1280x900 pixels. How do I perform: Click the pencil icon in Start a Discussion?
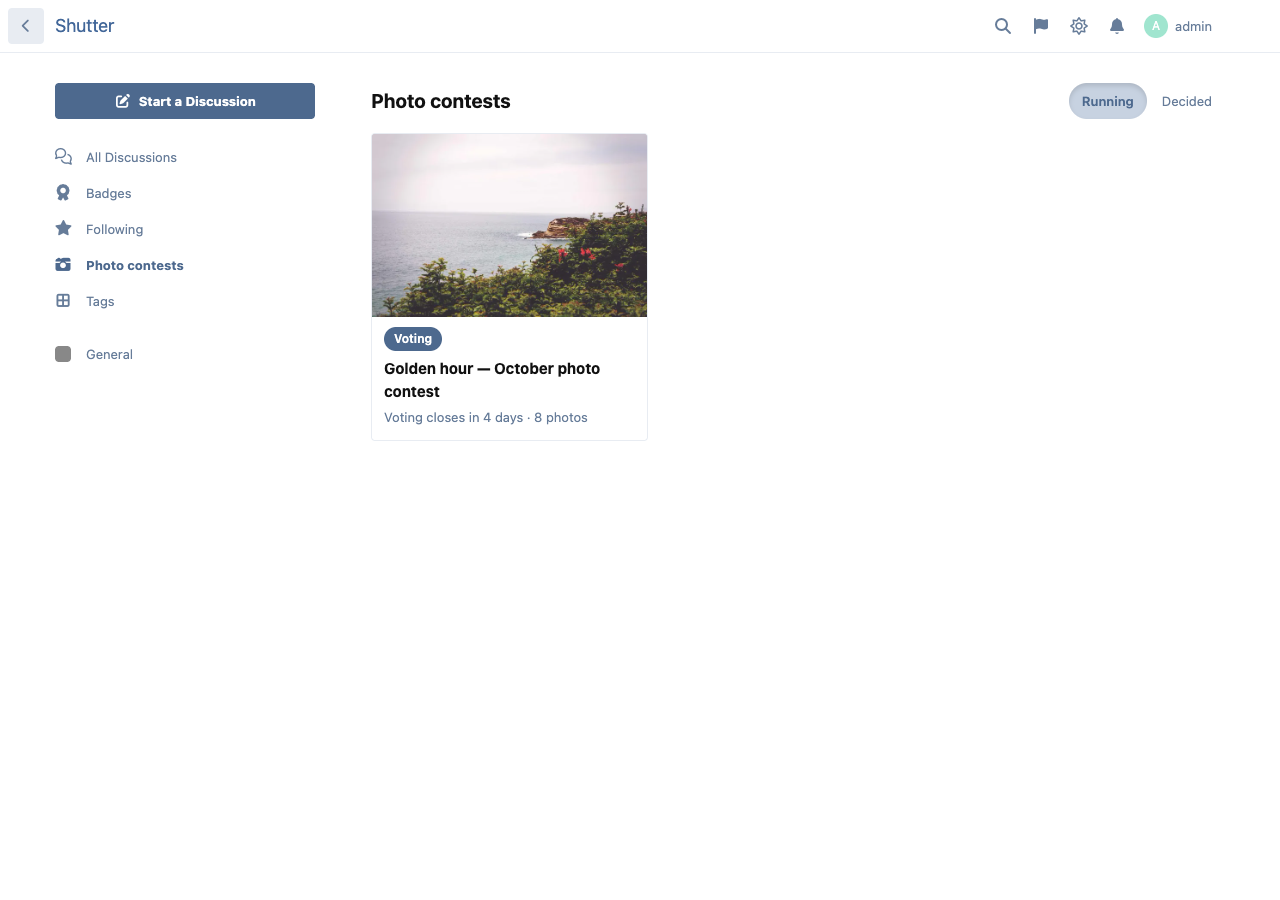tap(123, 101)
